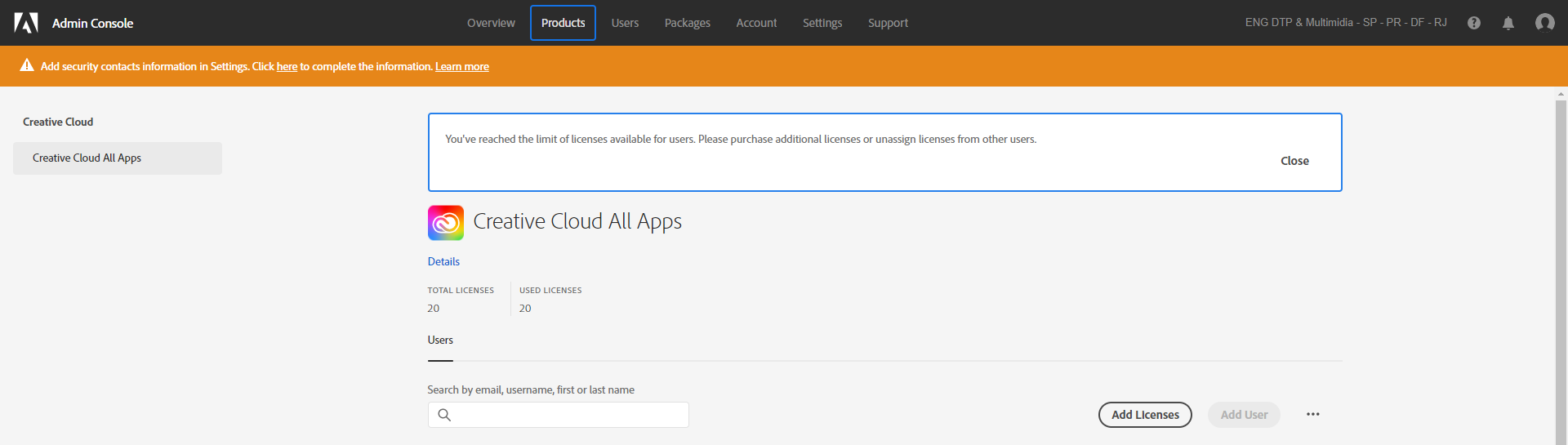The width and height of the screenshot is (1568, 445).
Task: Select the Users tab below license counts
Action: click(440, 340)
